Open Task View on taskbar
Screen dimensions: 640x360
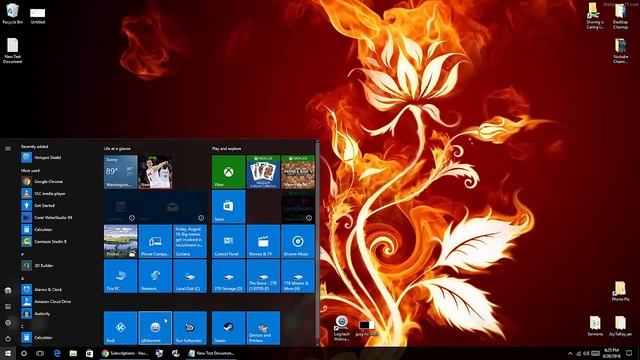tap(40, 353)
